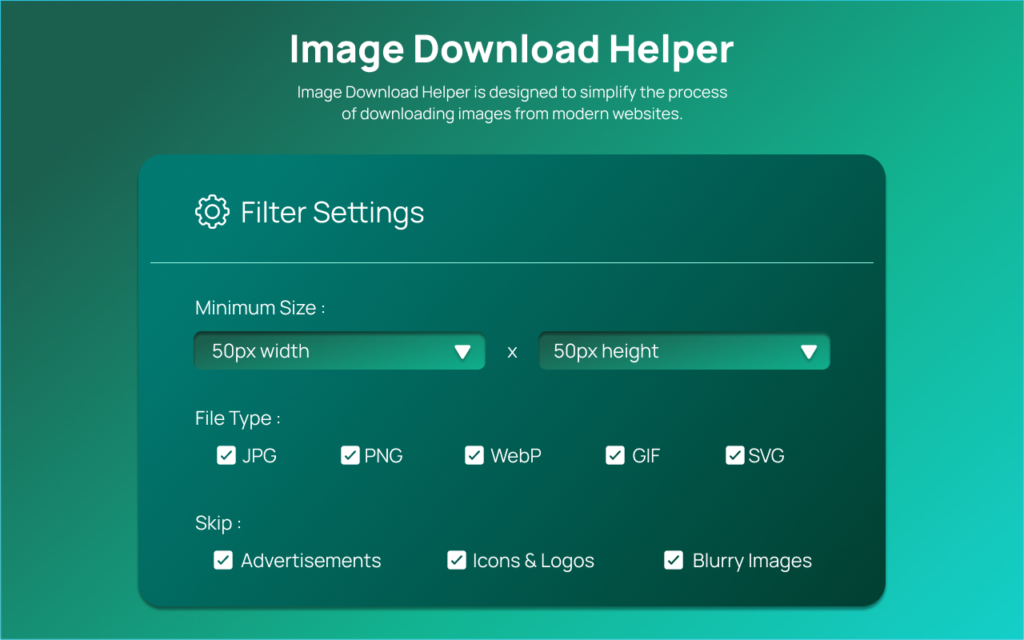
Task: Click the File Type label
Action: (237, 418)
